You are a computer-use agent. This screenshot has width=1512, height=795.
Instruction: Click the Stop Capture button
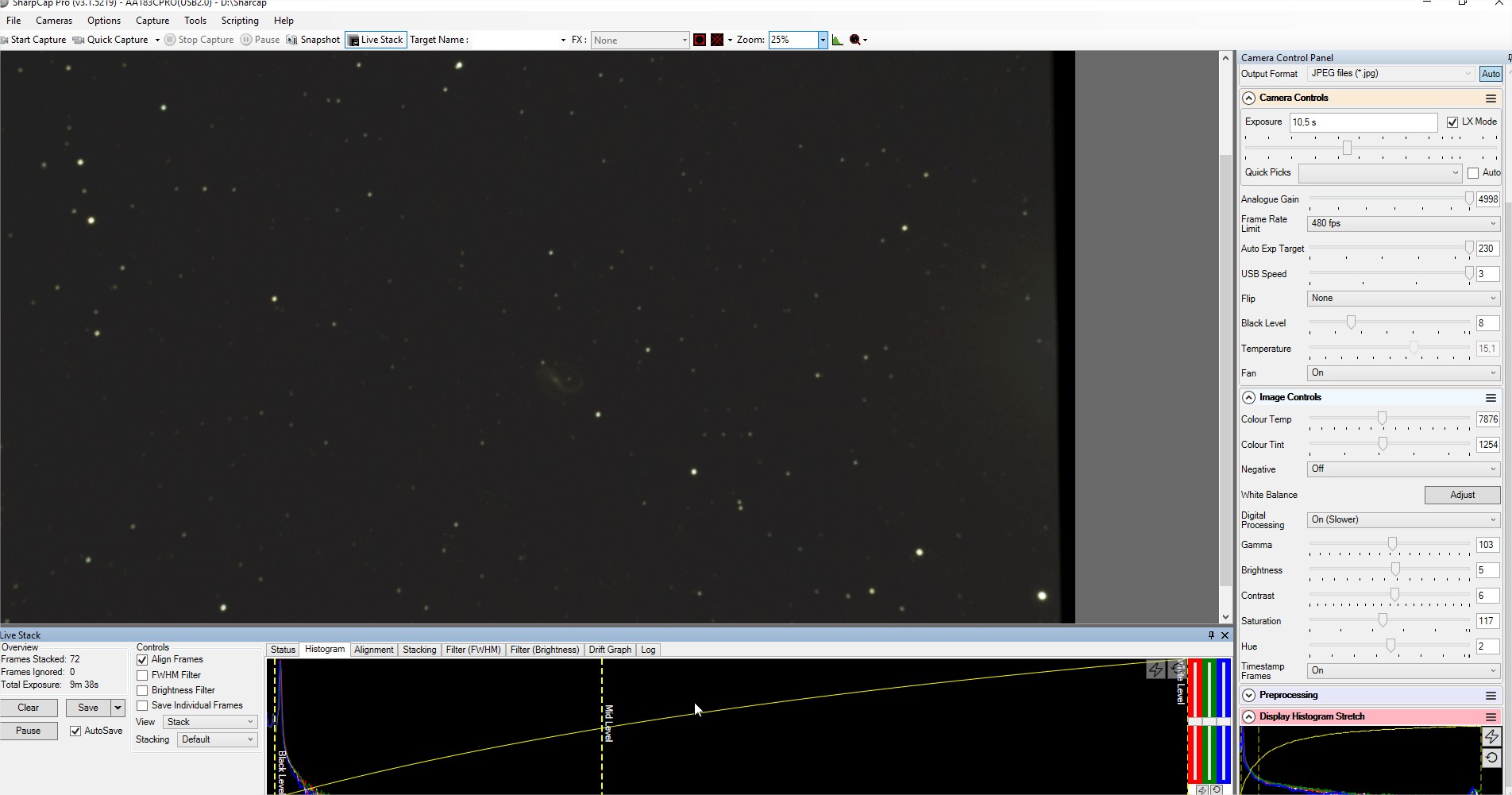point(199,40)
